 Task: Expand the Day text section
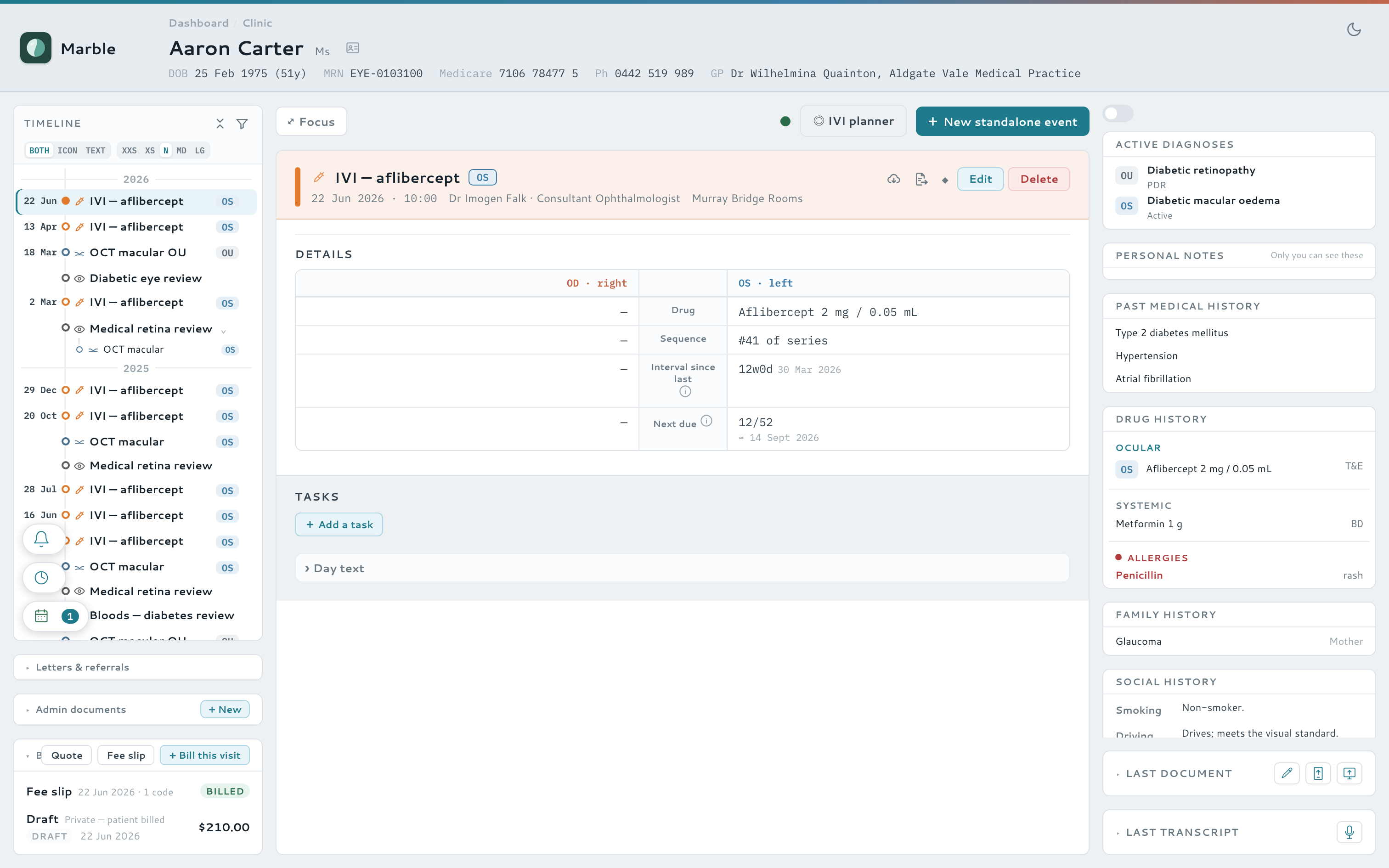682,569
